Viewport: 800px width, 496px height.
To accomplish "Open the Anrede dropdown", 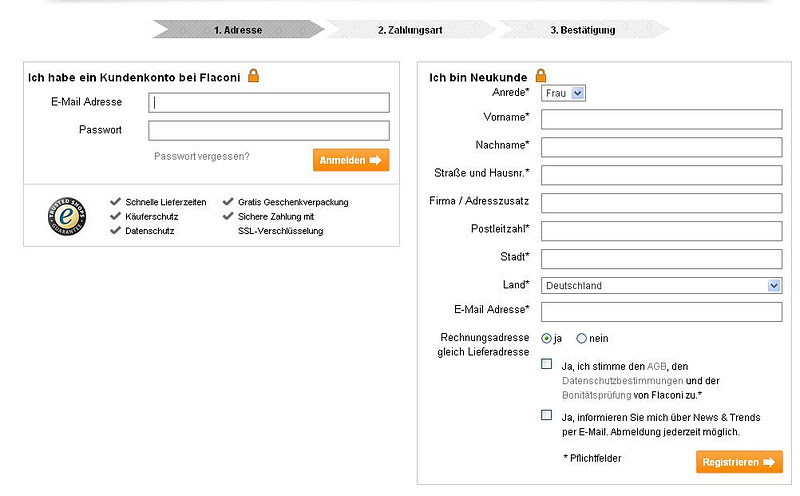I will (x=563, y=93).
